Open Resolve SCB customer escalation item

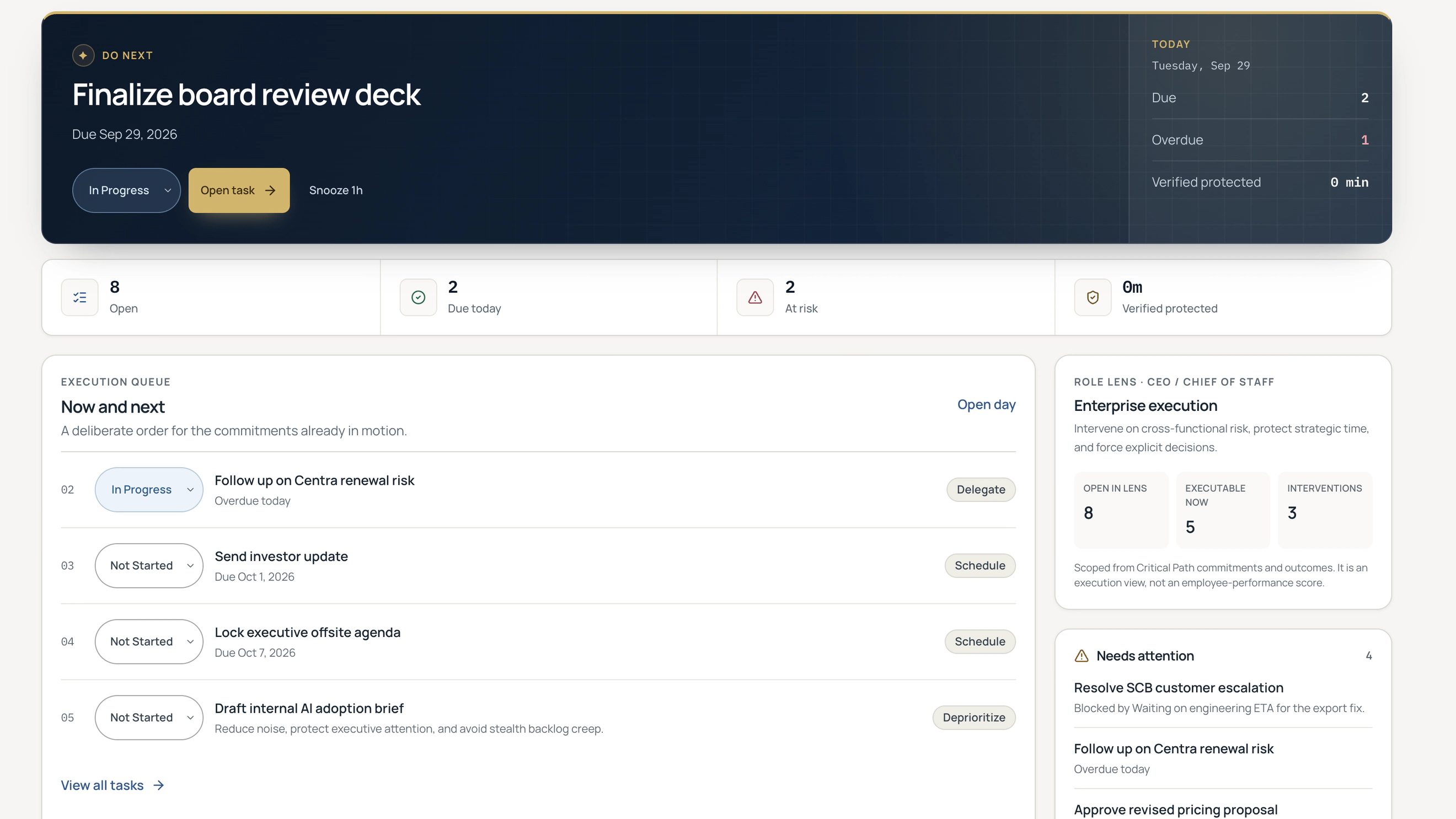[1223, 698]
